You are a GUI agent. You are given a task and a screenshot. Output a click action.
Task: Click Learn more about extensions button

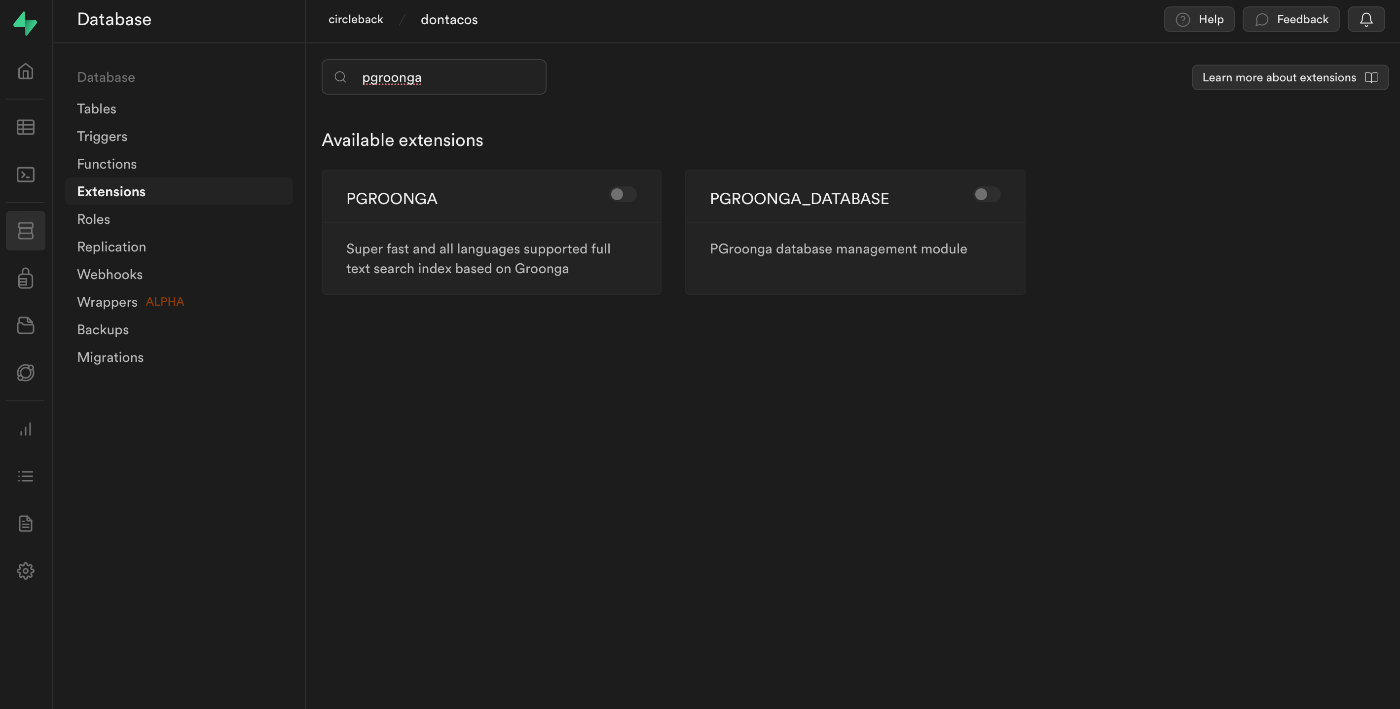point(1290,77)
